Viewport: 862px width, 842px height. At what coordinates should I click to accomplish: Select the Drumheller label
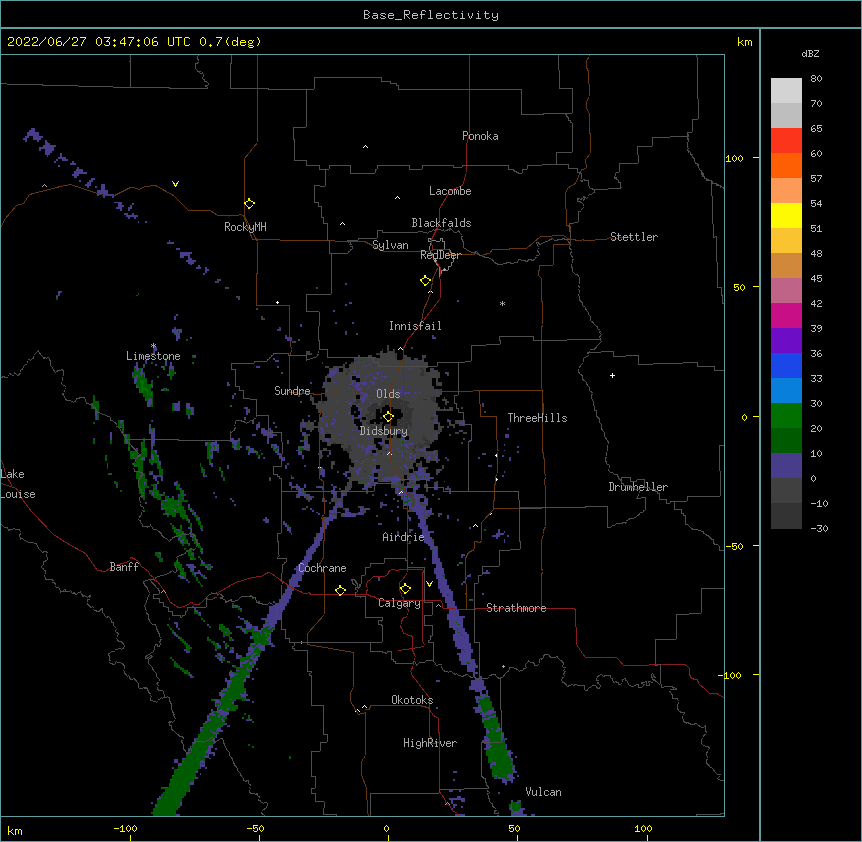pos(638,487)
